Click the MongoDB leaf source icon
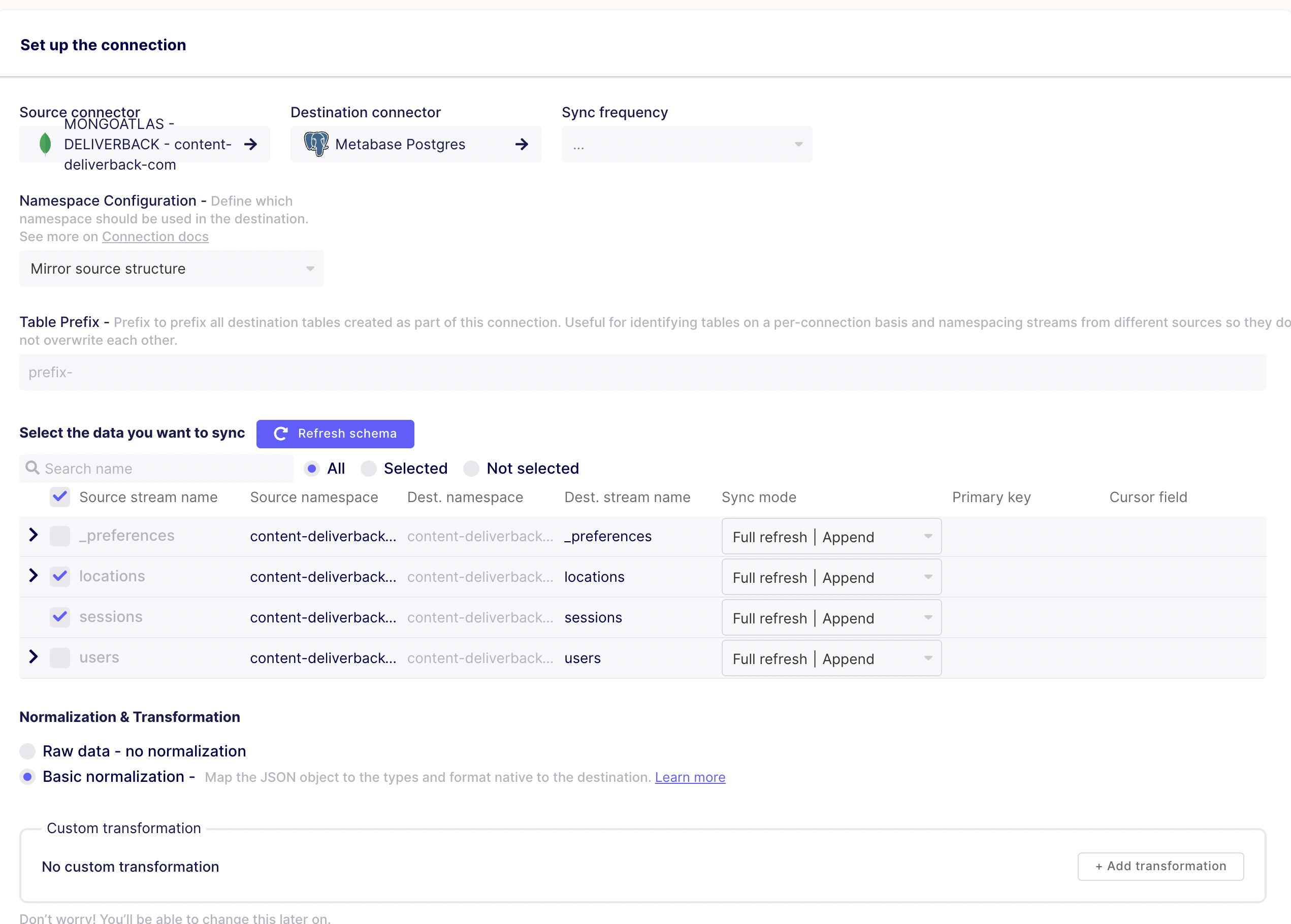 pos(45,144)
